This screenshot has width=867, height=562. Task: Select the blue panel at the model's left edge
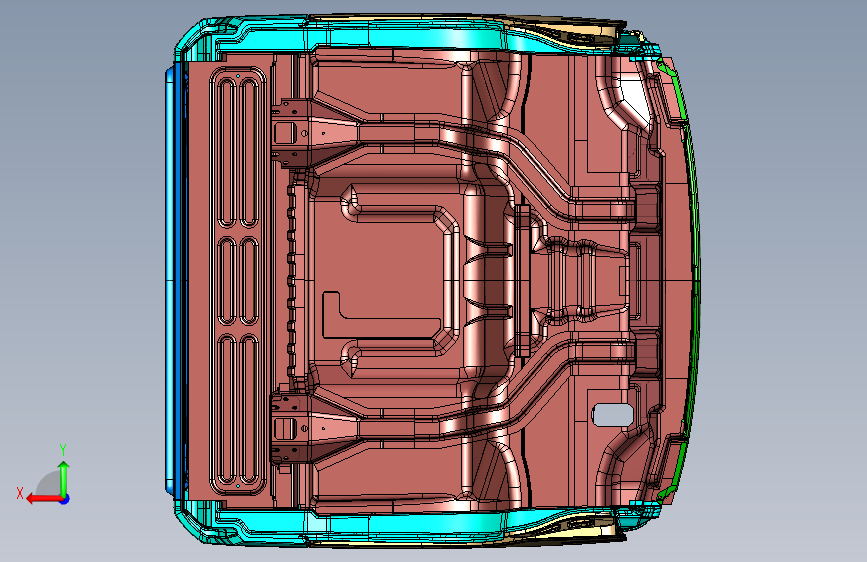pyautogui.click(x=174, y=280)
